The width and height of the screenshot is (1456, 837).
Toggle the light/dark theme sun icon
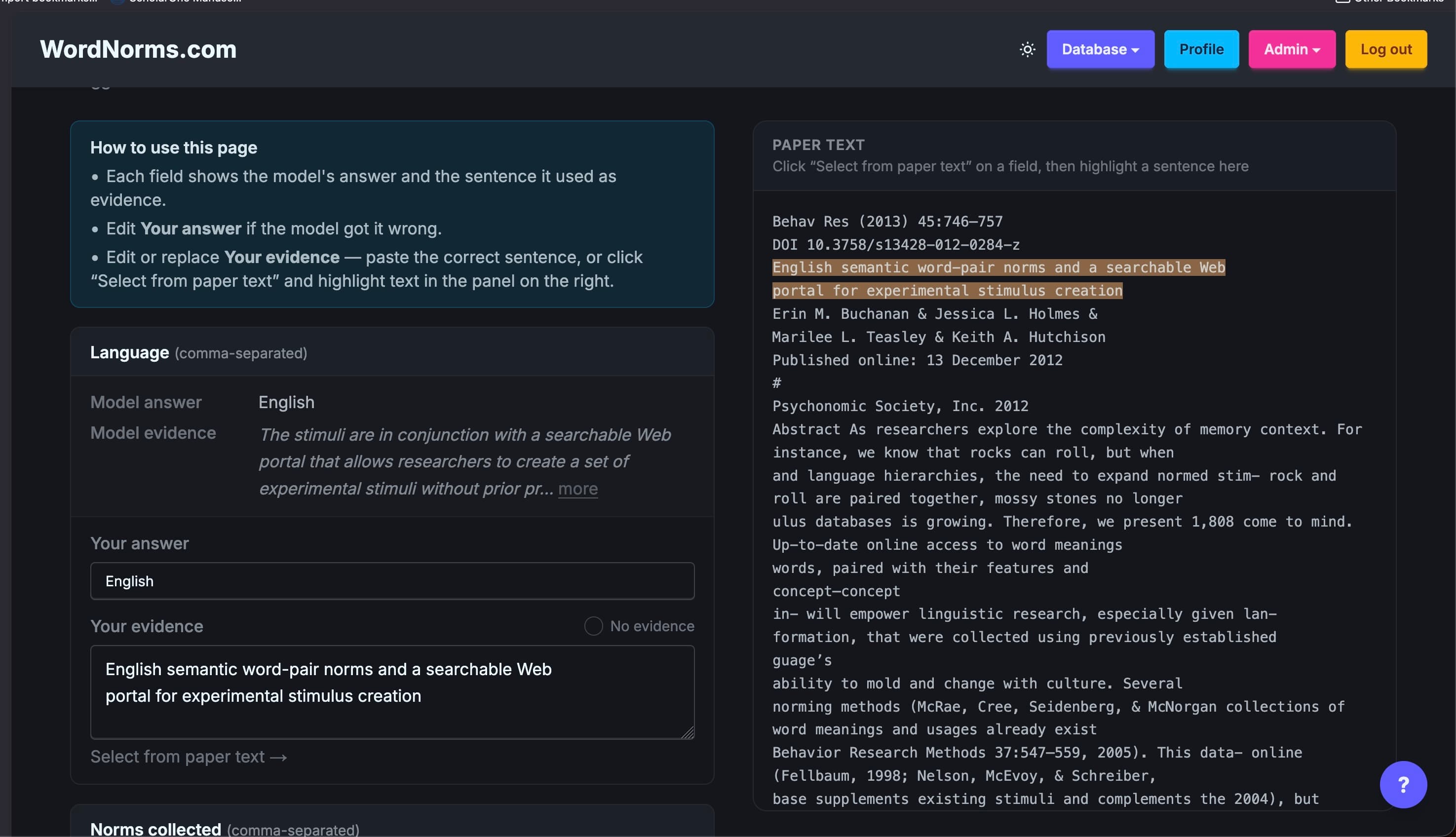tap(1027, 49)
